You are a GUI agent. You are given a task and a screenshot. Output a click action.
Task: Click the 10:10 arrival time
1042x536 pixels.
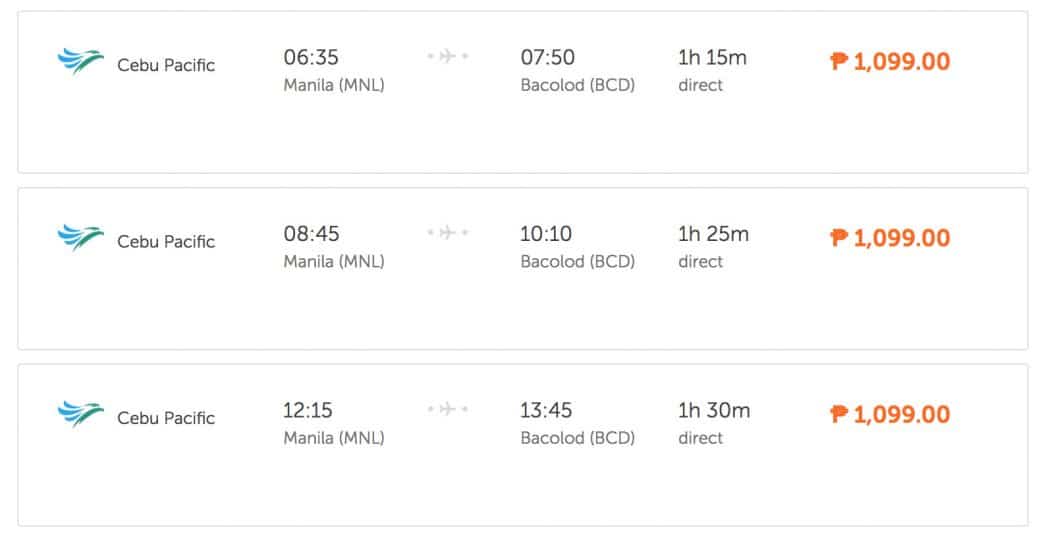(547, 234)
